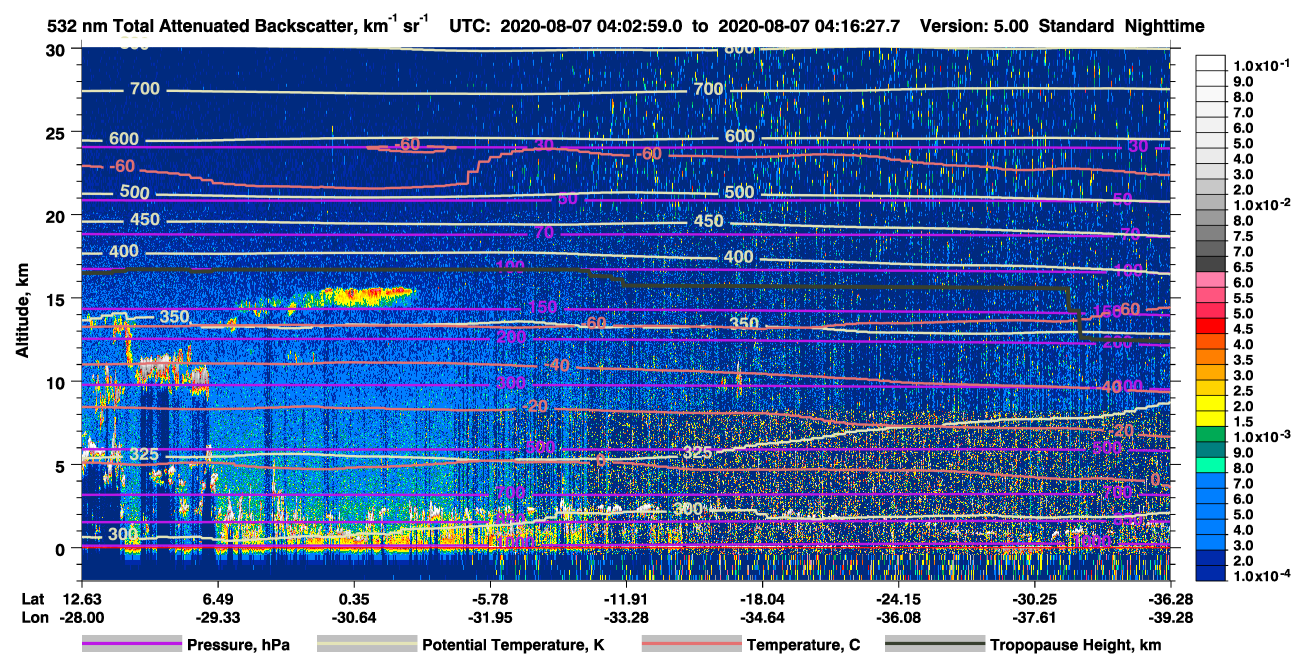Image resolution: width=1300 pixels, height=667 pixels.
Task: Click the 'Tropopause Height, km' legend label
Action: click(1076, 645)
